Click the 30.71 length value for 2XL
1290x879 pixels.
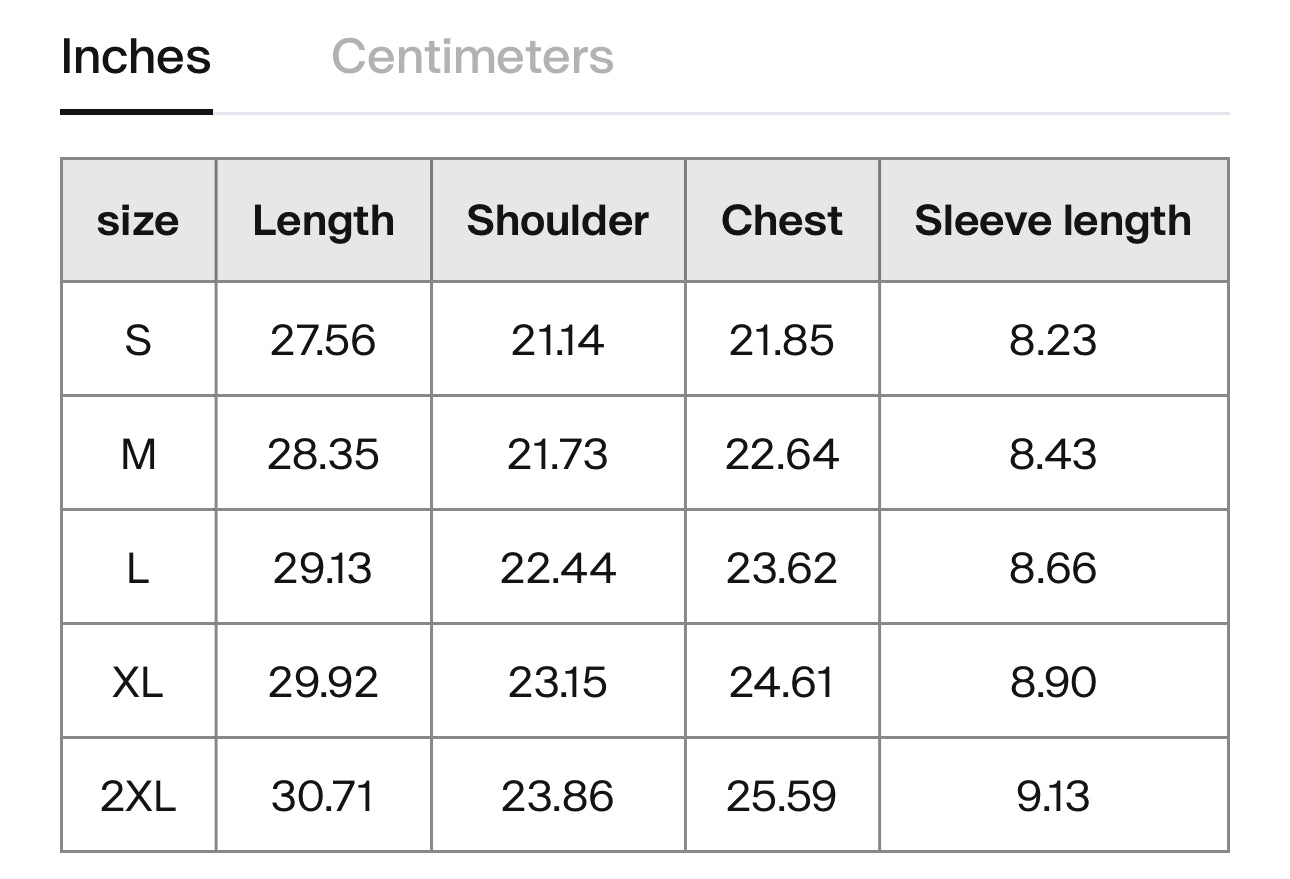click(x=323, y=796)
